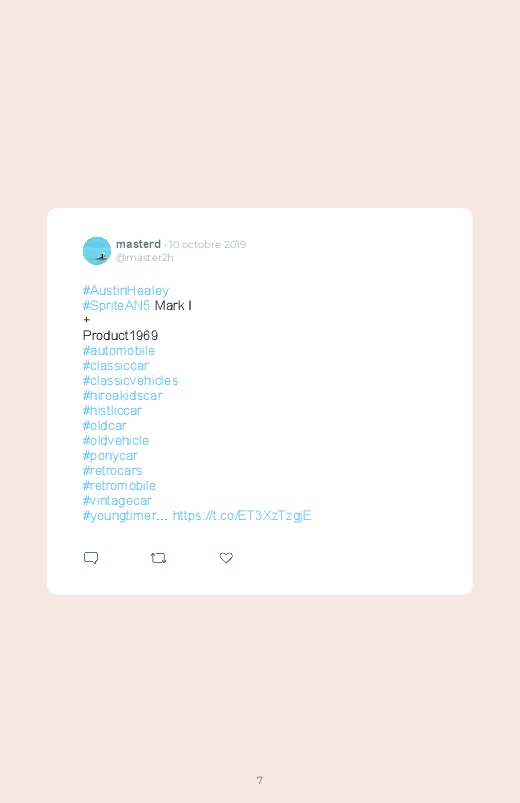Viewport: 520px width, 803px height.
Task: Select the #classiccar hashtag
Action: 116,366
